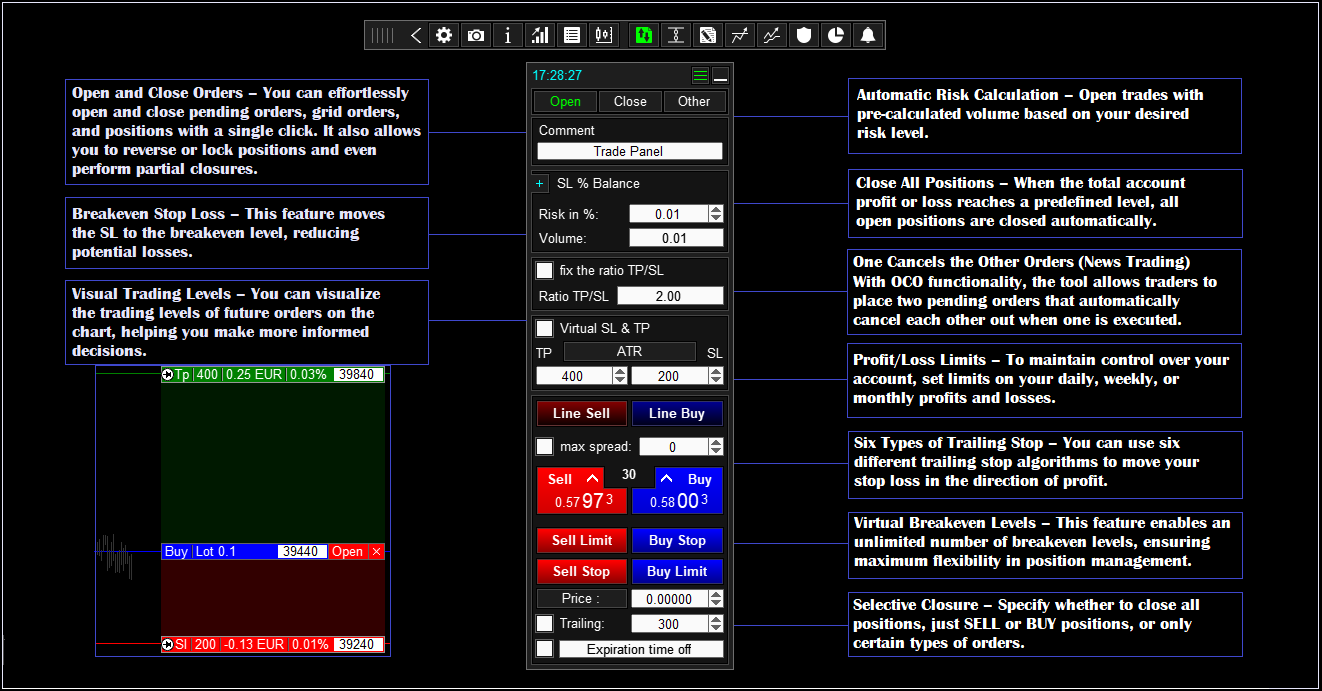Viewport: 1322px width, 691px height.
Task: Open the panel's hamburger menu
Action: tap(700, 76)
